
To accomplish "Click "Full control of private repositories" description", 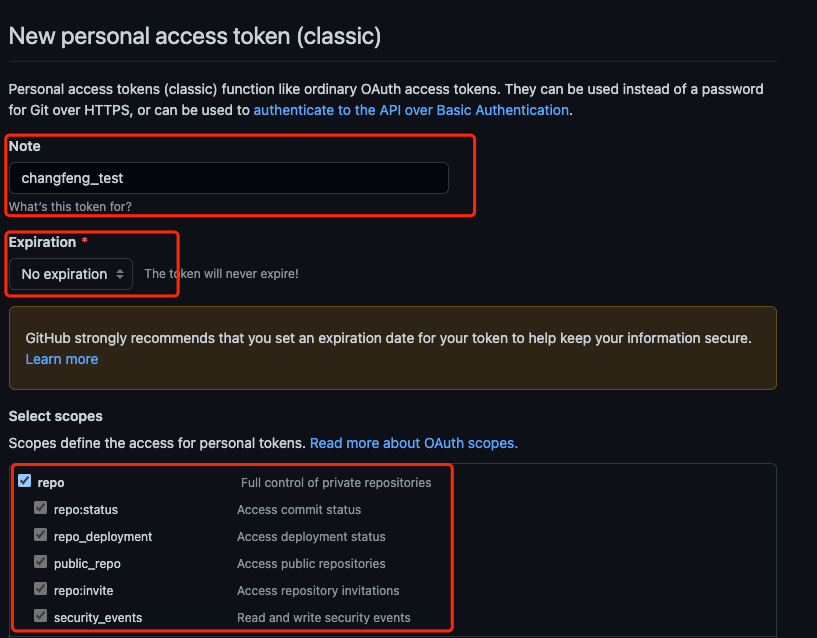I will pyautogui.click(x=336, y=483).
